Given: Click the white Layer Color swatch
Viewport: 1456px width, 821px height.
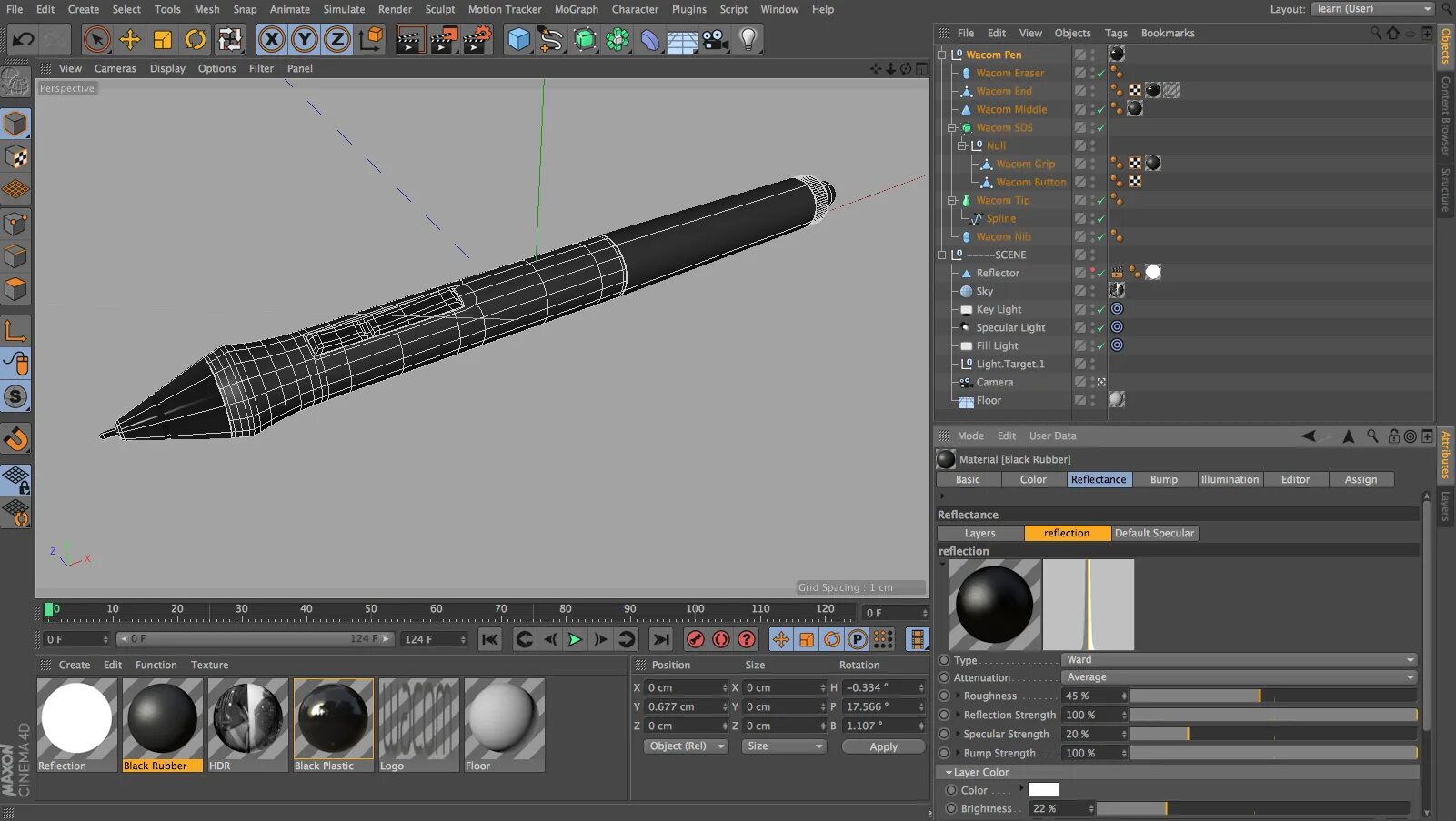Looking at the screenshot, I should (1043, 790).
